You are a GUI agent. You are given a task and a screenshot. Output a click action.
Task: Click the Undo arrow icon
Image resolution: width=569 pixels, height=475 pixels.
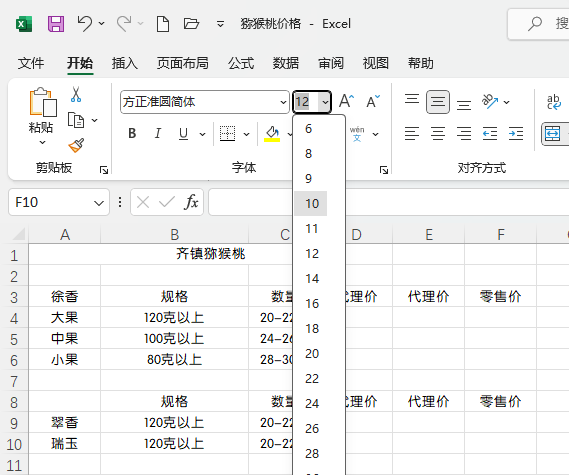tap(85, 24)
